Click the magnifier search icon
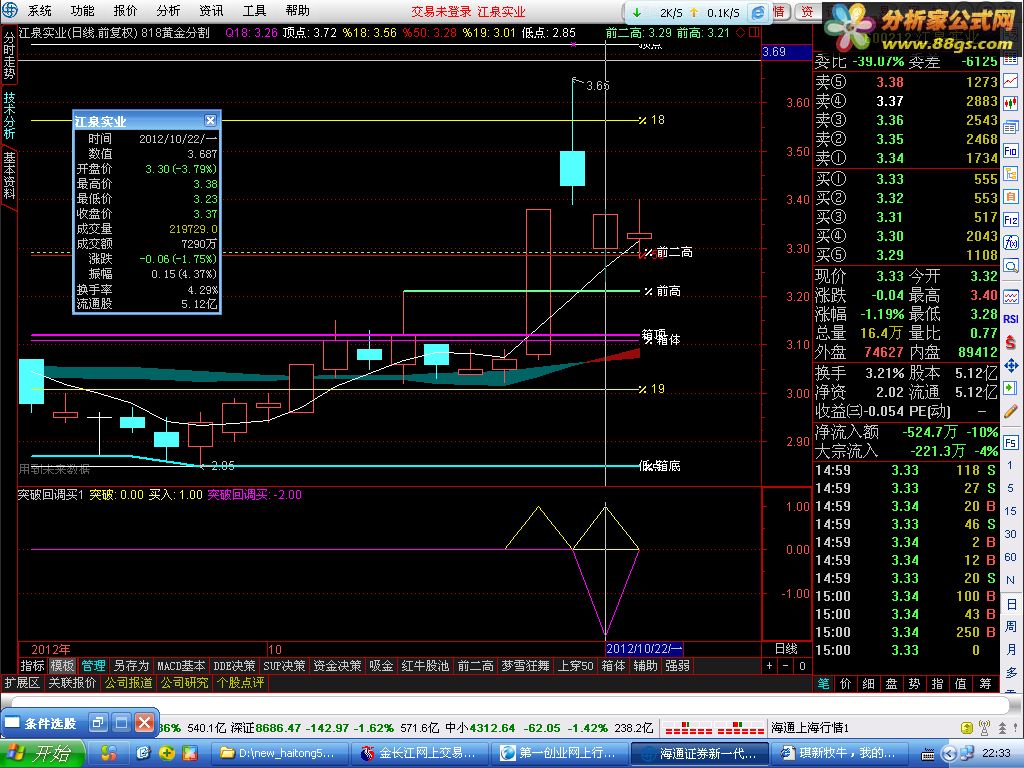Screen dimensions: 1024x768 [1011, 266]
